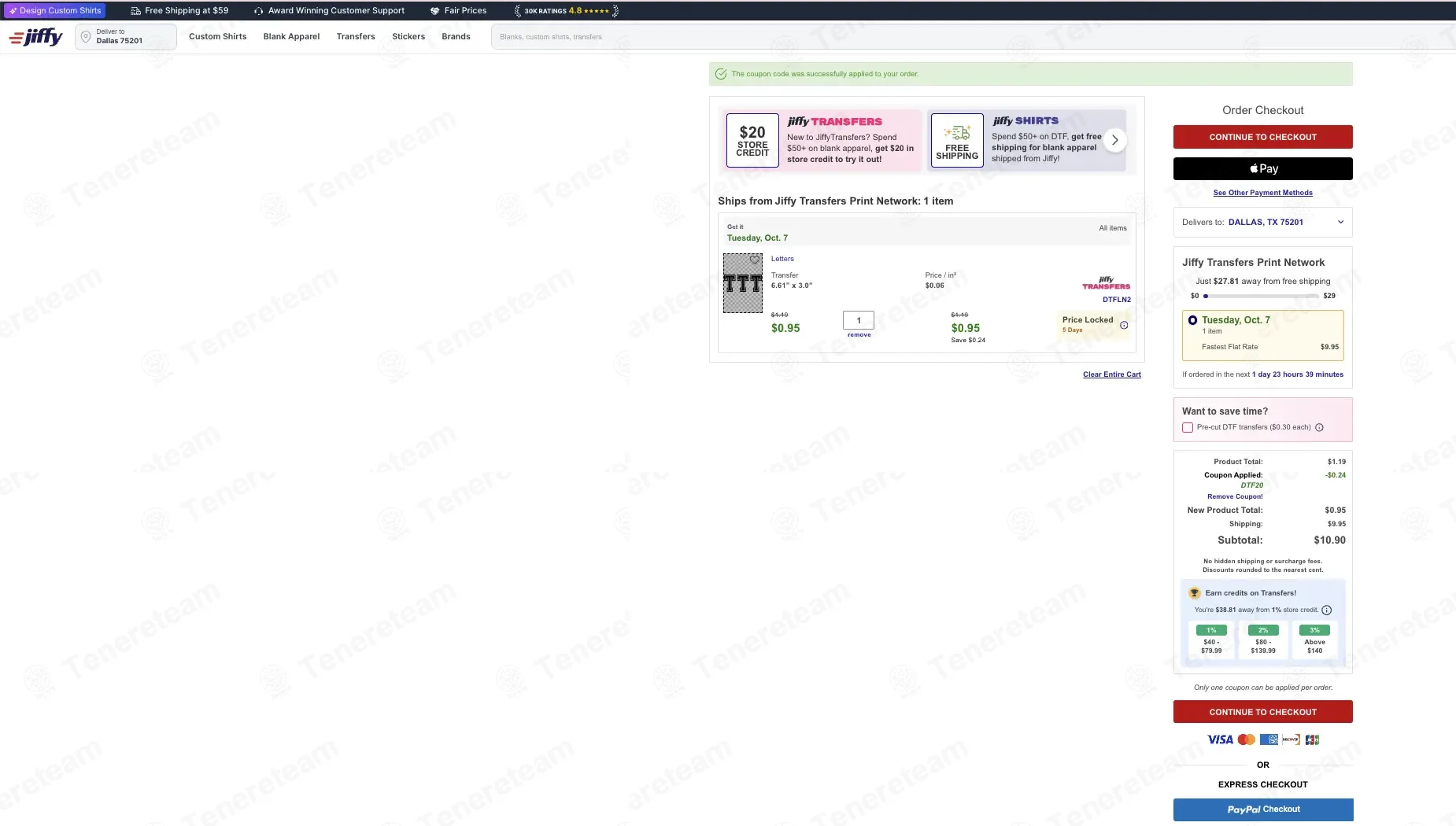The width and height of the screenshot is (1456, 826).
Task: Click the item quantity field
Action: point(859,320)
